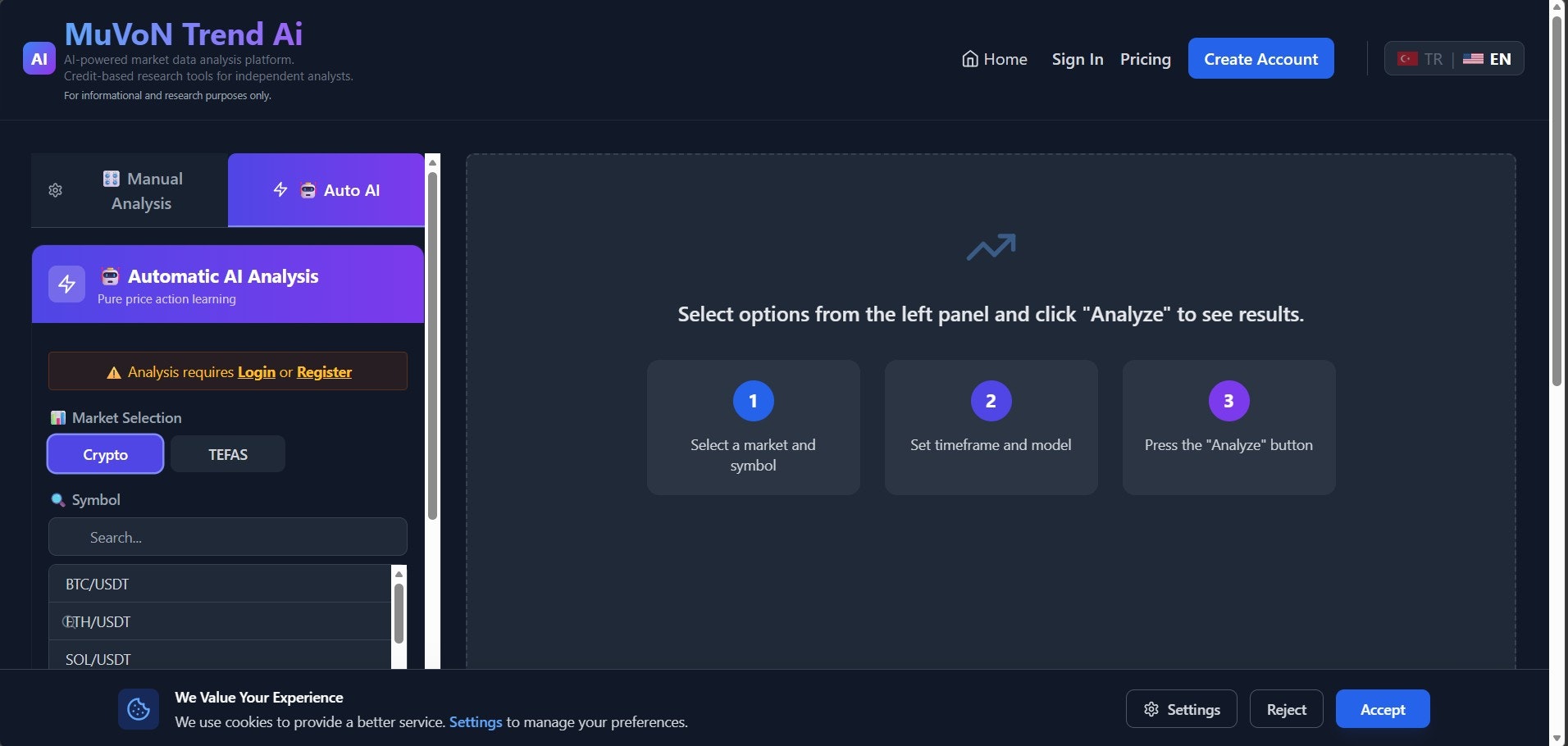Image resolution: width=1568 pixels, height=746 pixels.
Task: Click the purple AI logo icon
Action: (x=39, y=58)
